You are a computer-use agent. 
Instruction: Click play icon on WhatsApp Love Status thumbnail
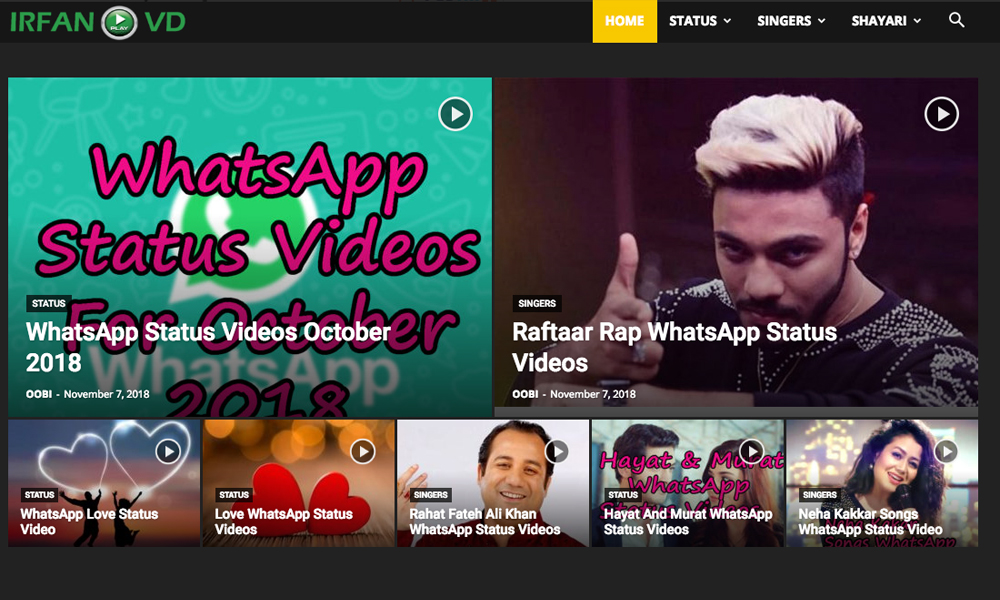168,452
